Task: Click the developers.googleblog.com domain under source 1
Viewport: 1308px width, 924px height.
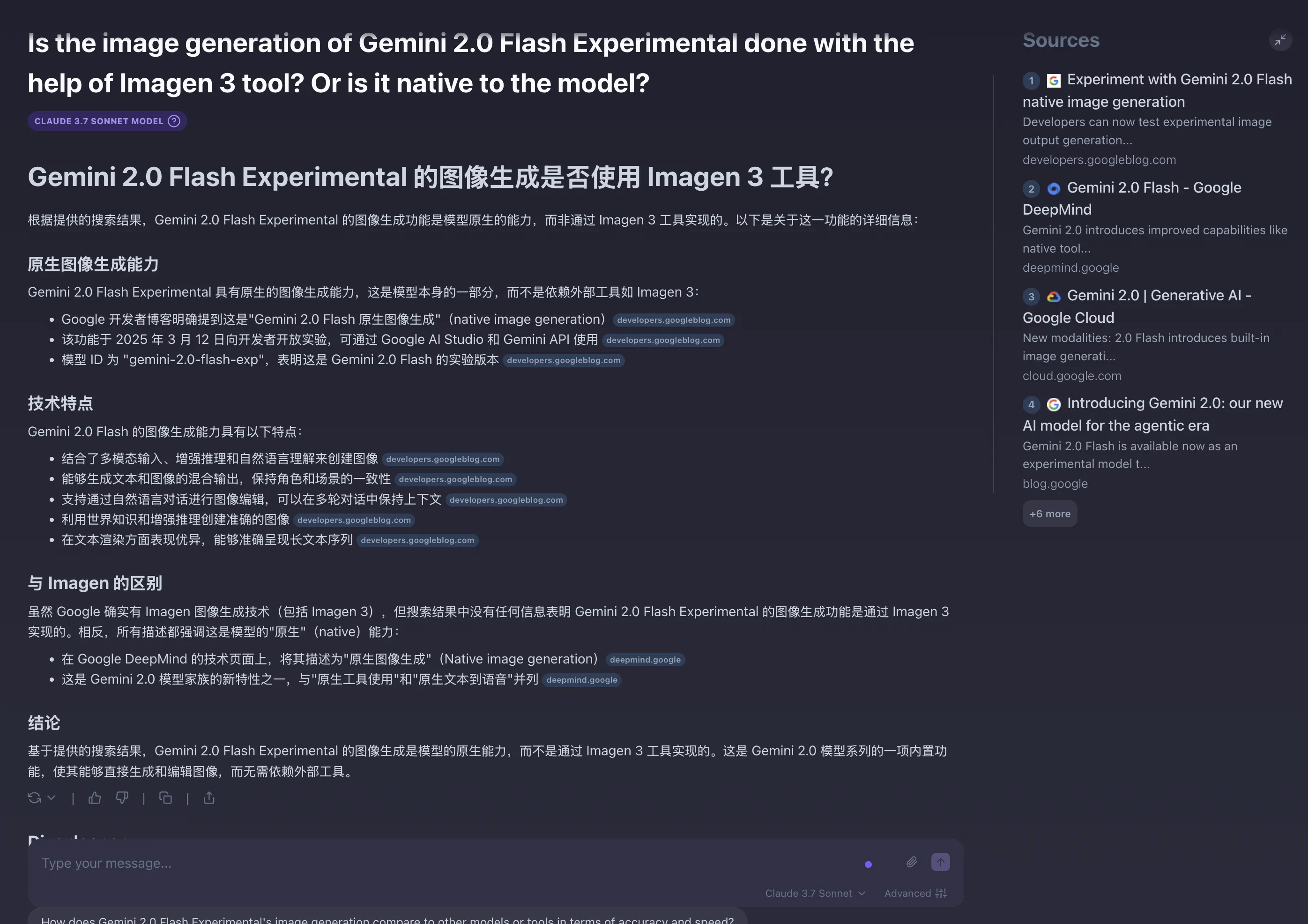Action: [x=1099, y=159]
